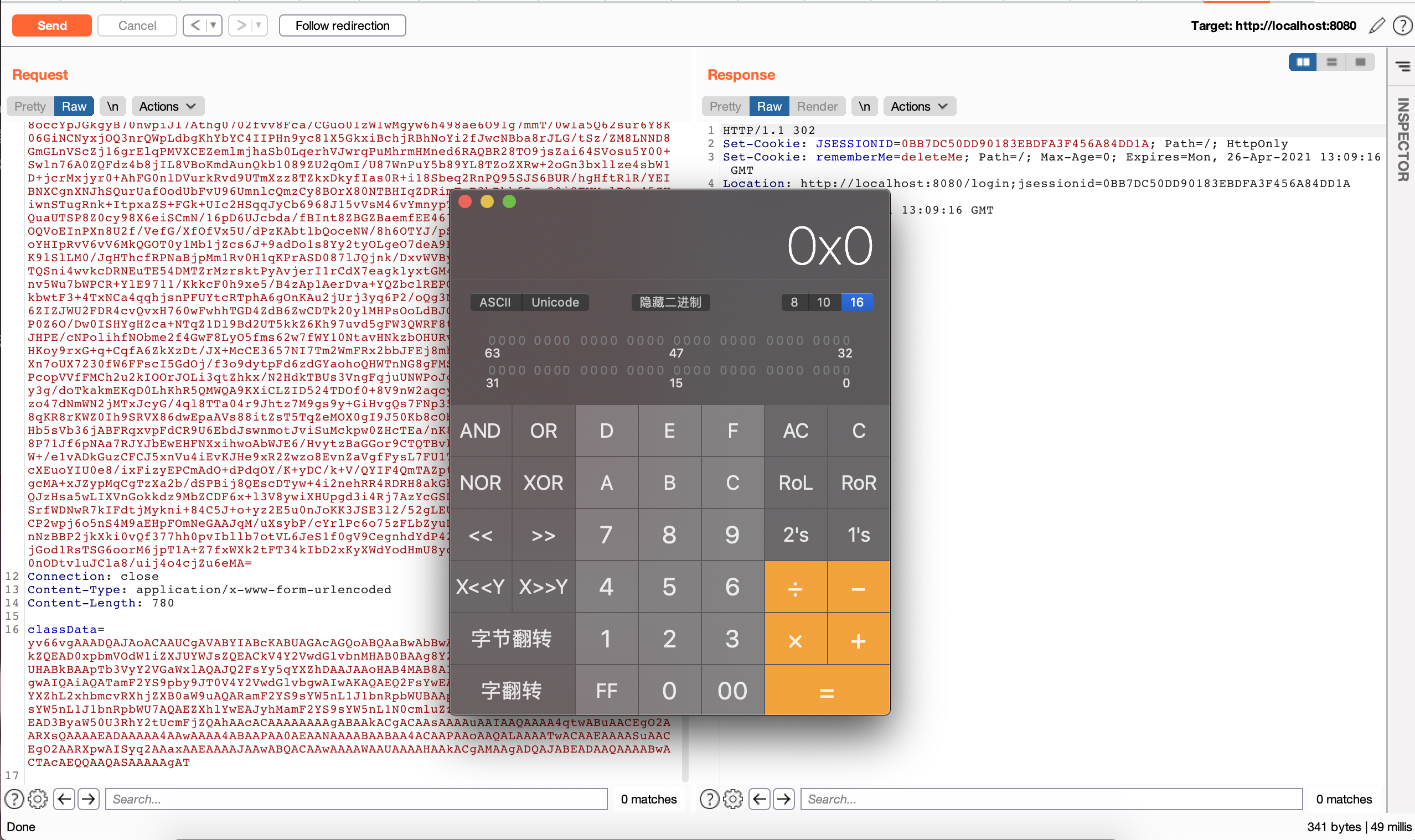
Task: Open the history forward dropdown arrow
Action: tap(259, 25)
